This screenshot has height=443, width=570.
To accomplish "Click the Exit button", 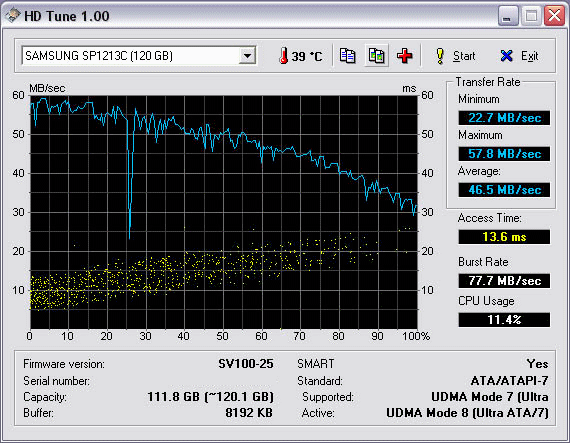I will [519, 56].
